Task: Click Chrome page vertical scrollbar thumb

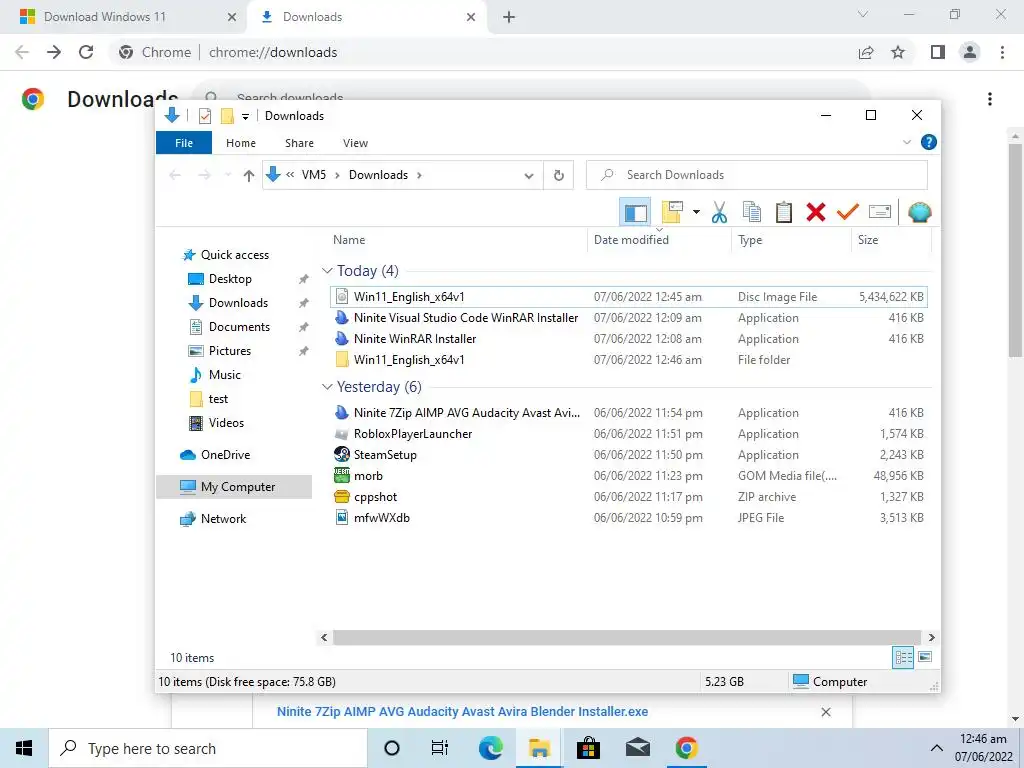Action: (1015, 250)
